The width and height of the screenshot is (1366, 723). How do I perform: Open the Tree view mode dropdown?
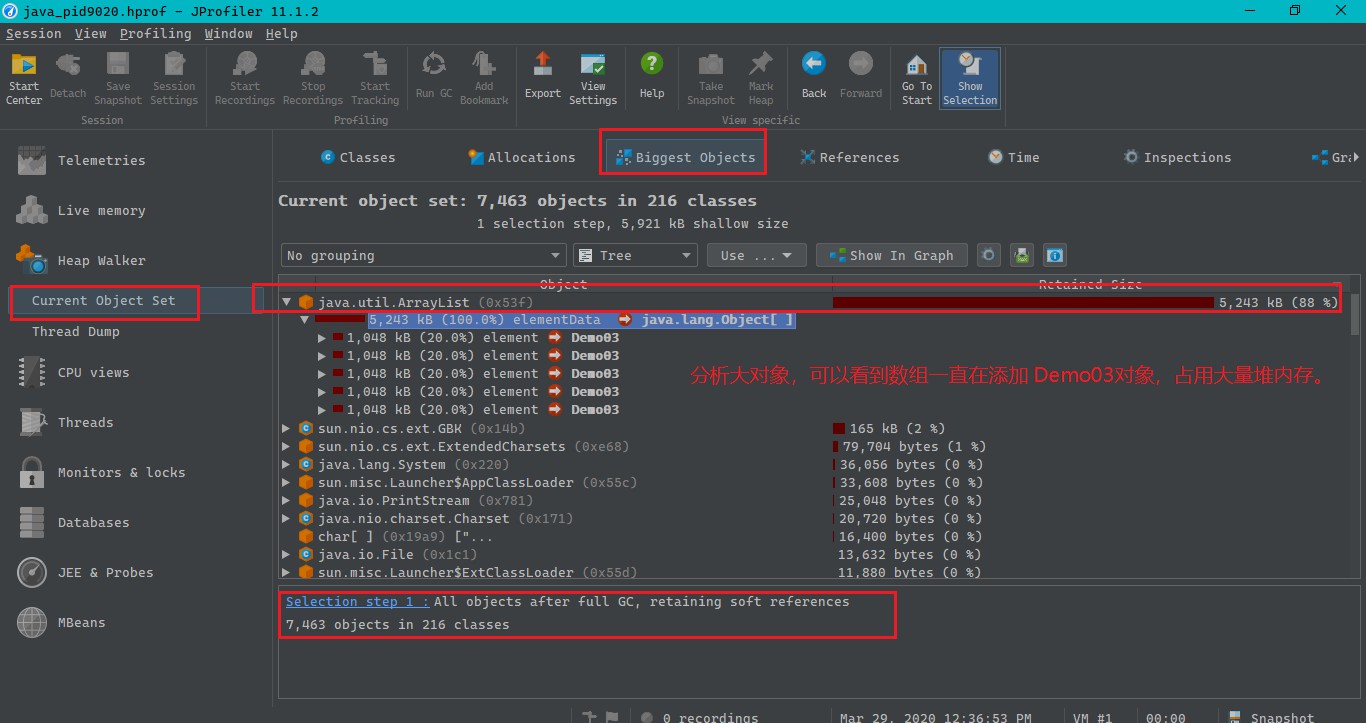[x=634, y=255]
